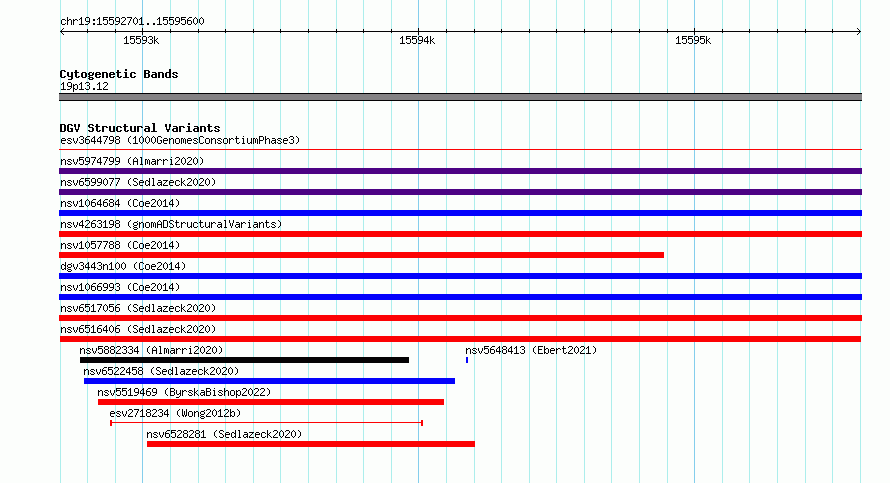The height and width of the screenshot is (483, 890).
Task: Click the thin red esv2718234 interval line
Action: pyautogui.click(x=266, y=423)
